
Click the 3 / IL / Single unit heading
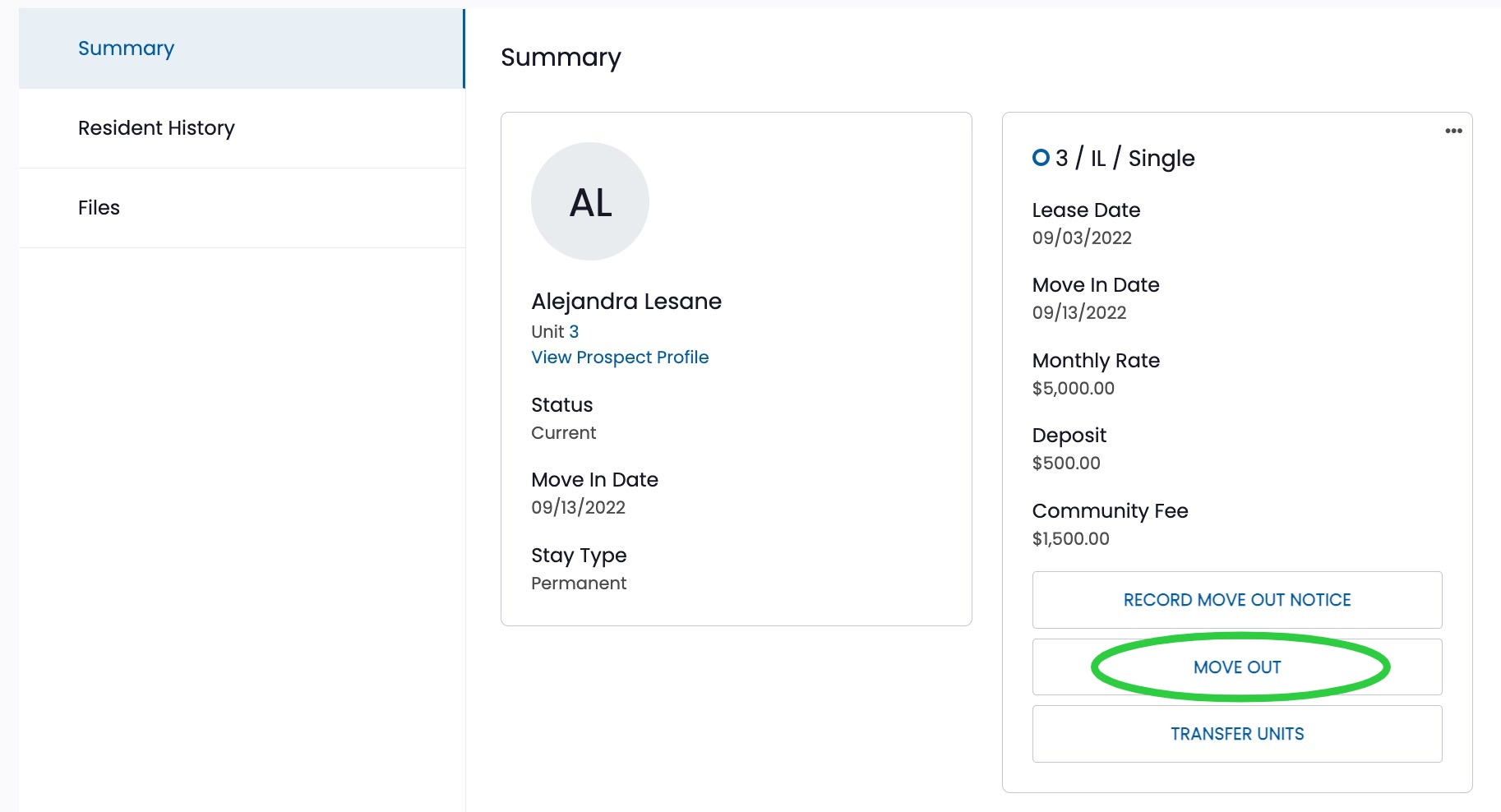(x=1125, y=158)
